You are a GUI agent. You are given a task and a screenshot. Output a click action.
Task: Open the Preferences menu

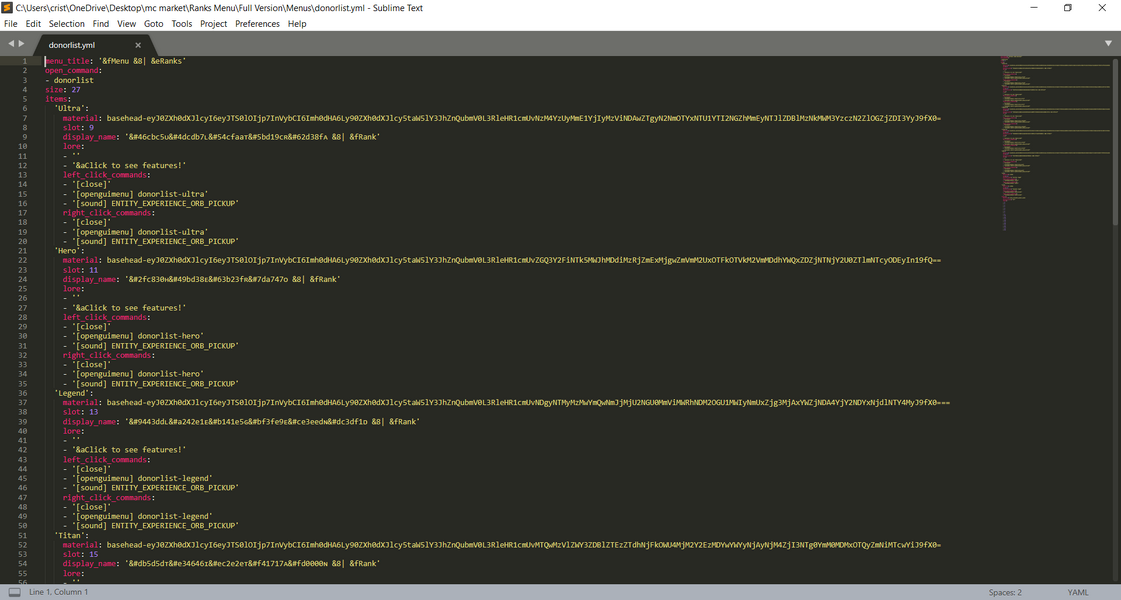[x=257, y=24]
